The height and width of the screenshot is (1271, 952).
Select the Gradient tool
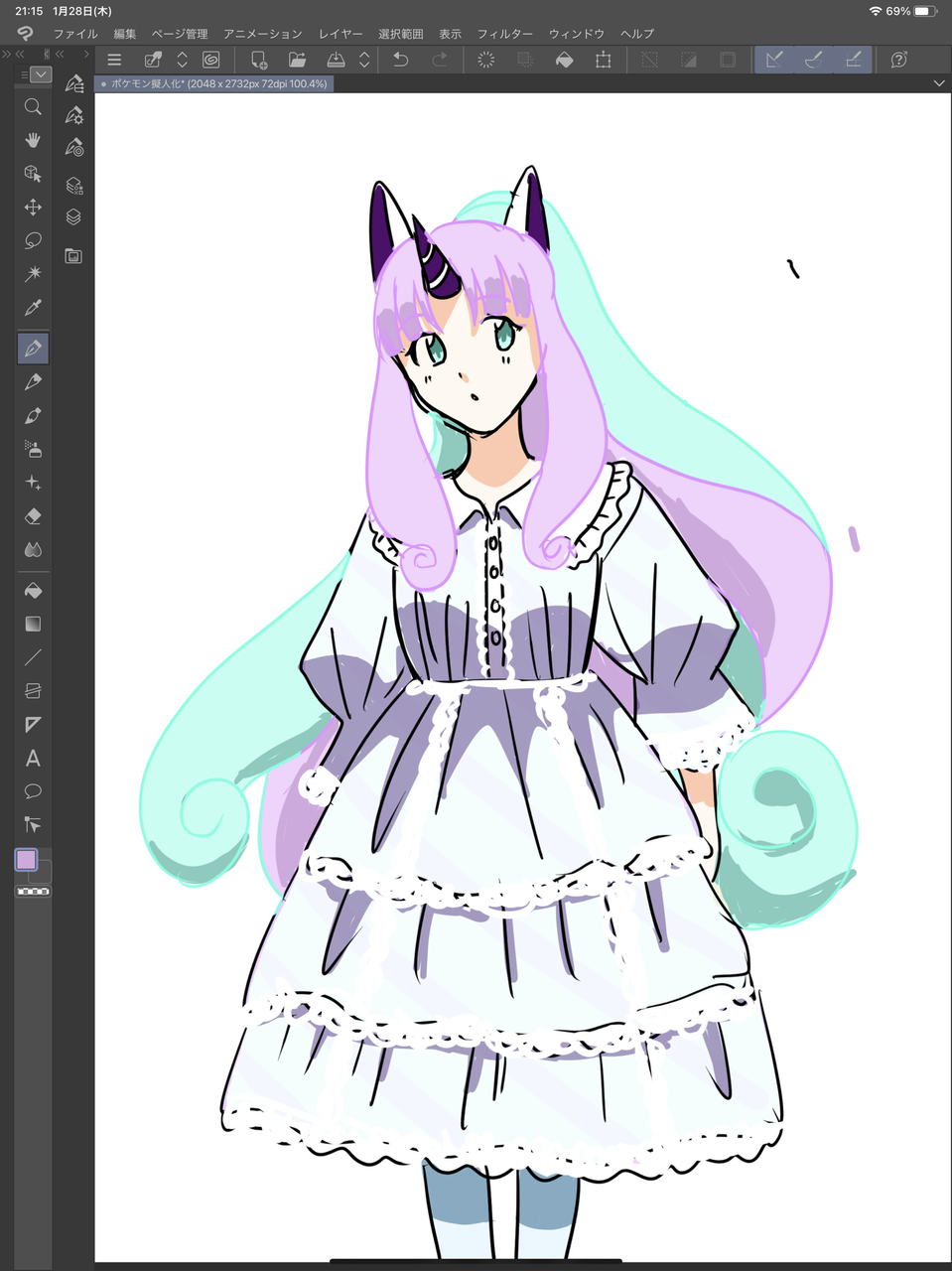(x=33, y=624)
